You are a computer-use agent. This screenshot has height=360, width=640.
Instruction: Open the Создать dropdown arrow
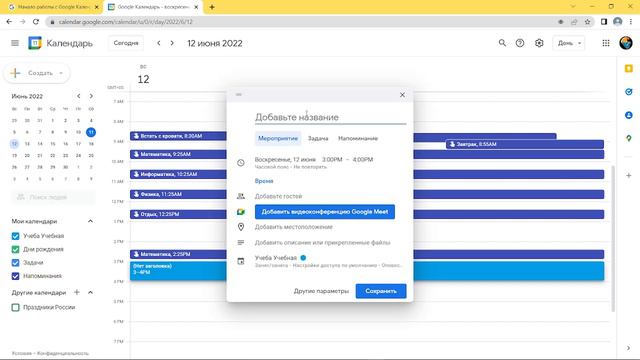pos(61,73)
